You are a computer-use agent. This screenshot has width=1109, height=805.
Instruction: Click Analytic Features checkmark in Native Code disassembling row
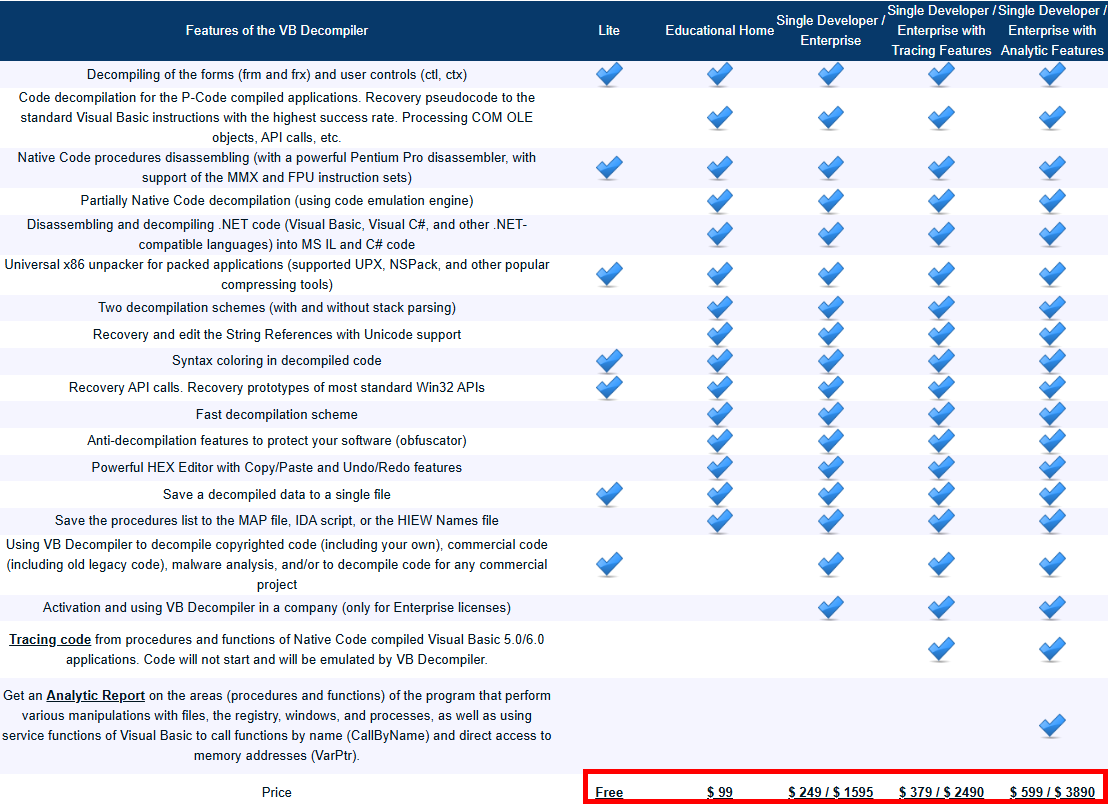pyautogui.click(x=1052, y=168)
